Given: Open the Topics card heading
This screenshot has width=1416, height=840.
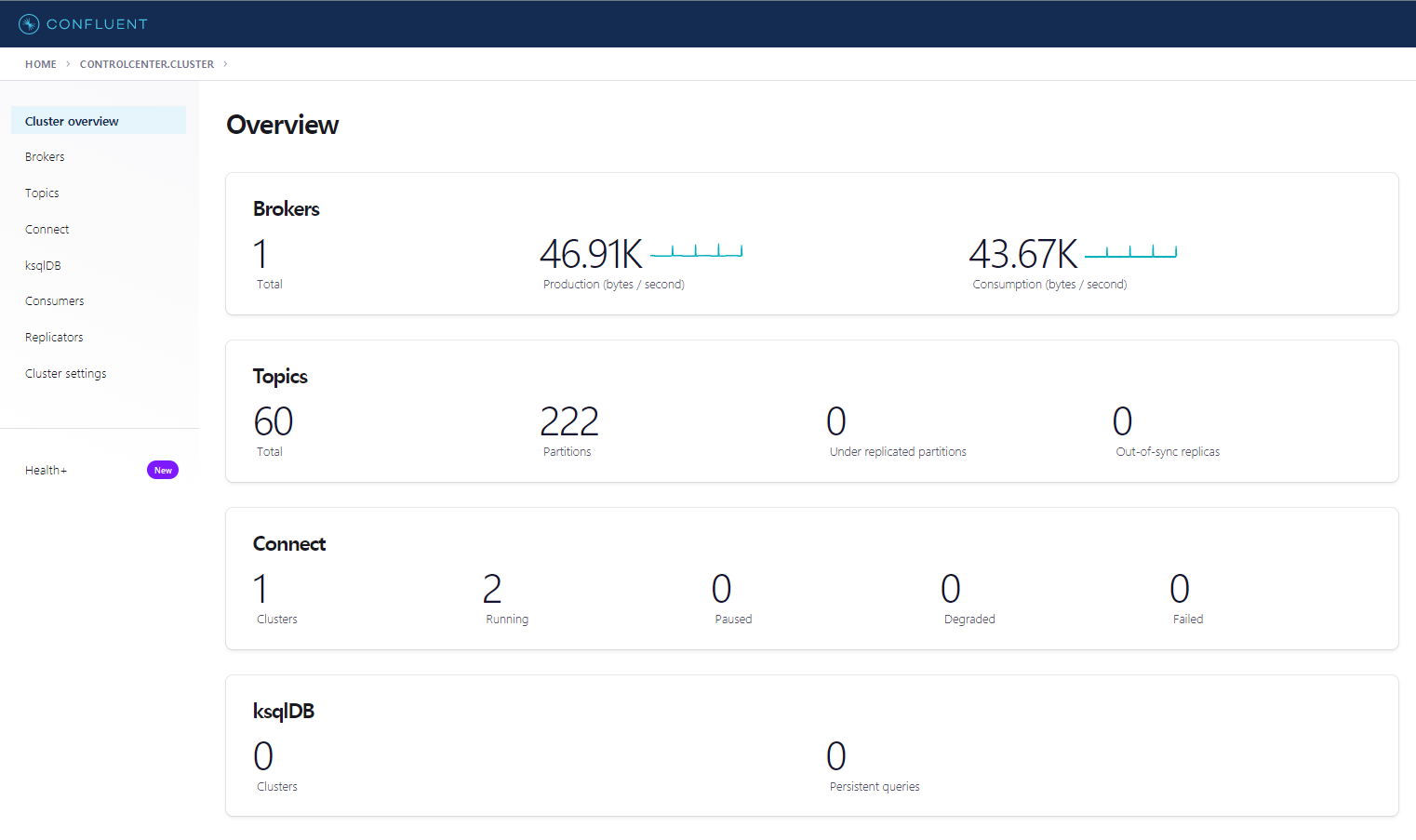Looking at the screenshot, I should click(x=280, y=377).
